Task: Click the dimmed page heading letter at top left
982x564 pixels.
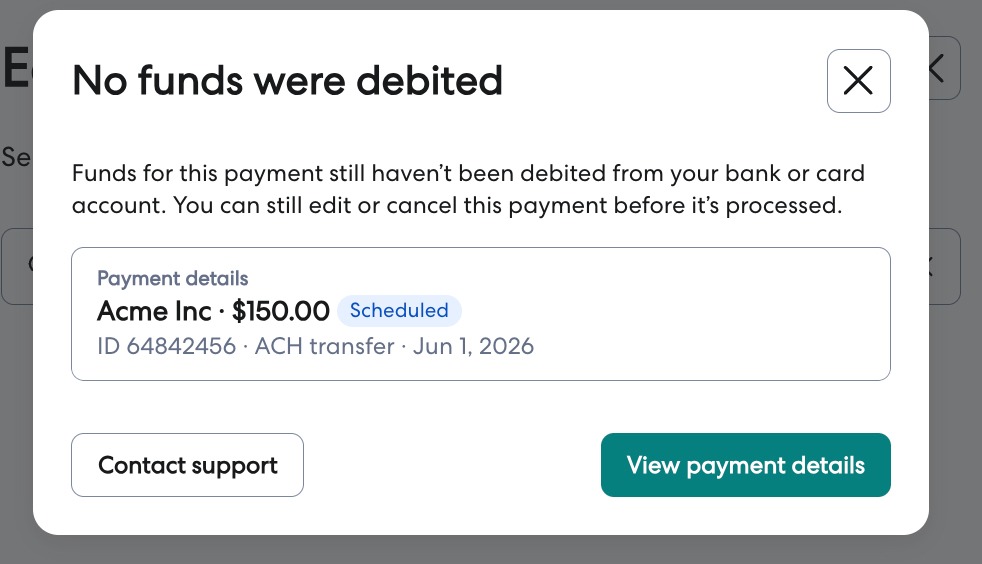Action: coord(16,68)
